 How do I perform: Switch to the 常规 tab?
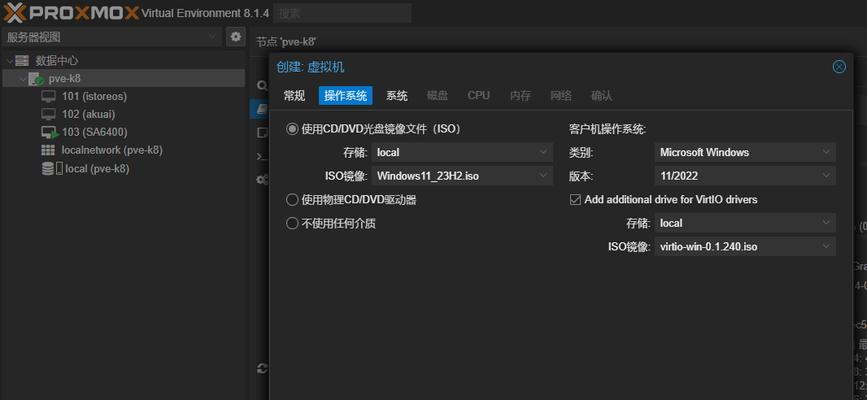[294, 96]
